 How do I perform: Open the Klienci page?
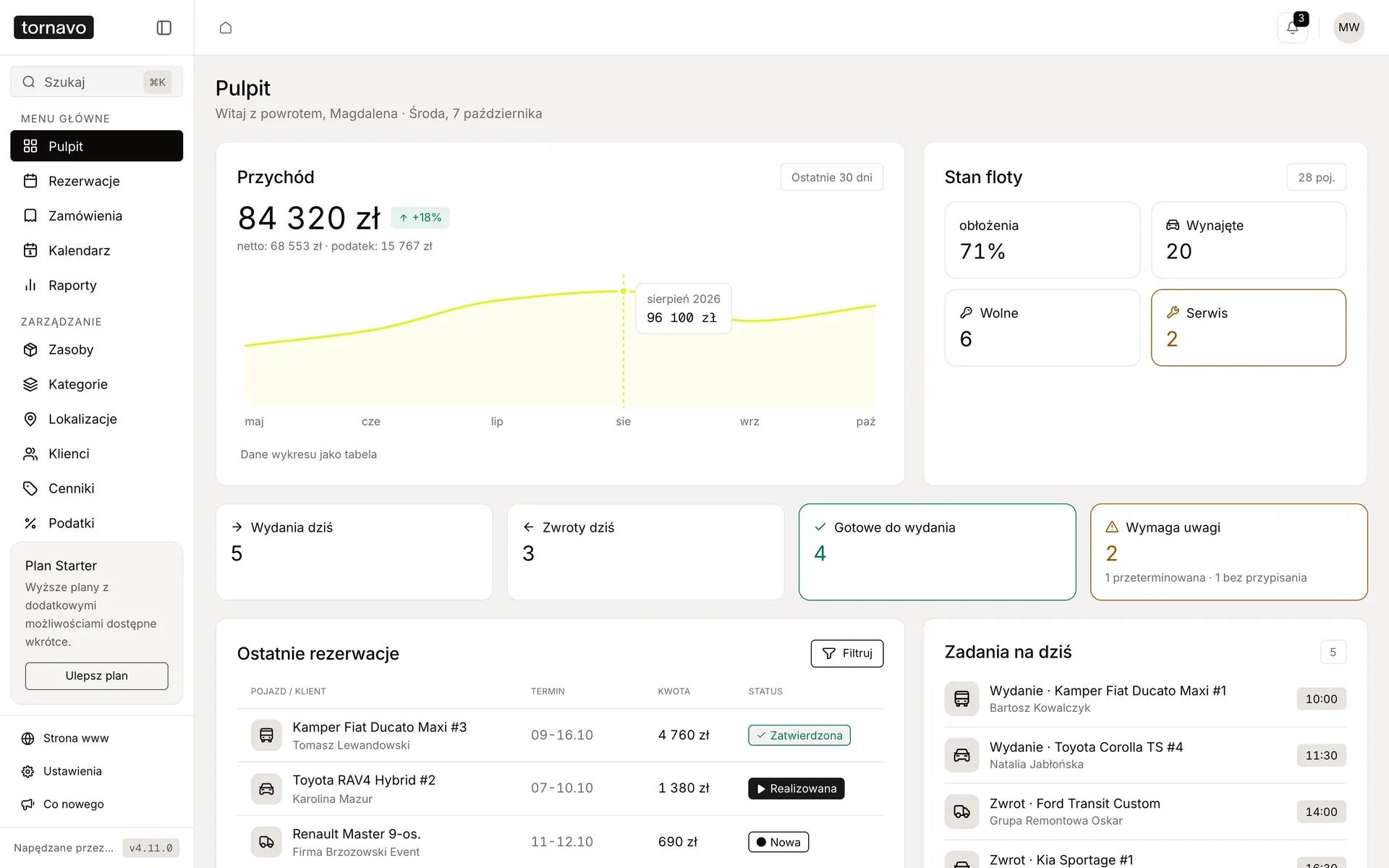97,454
